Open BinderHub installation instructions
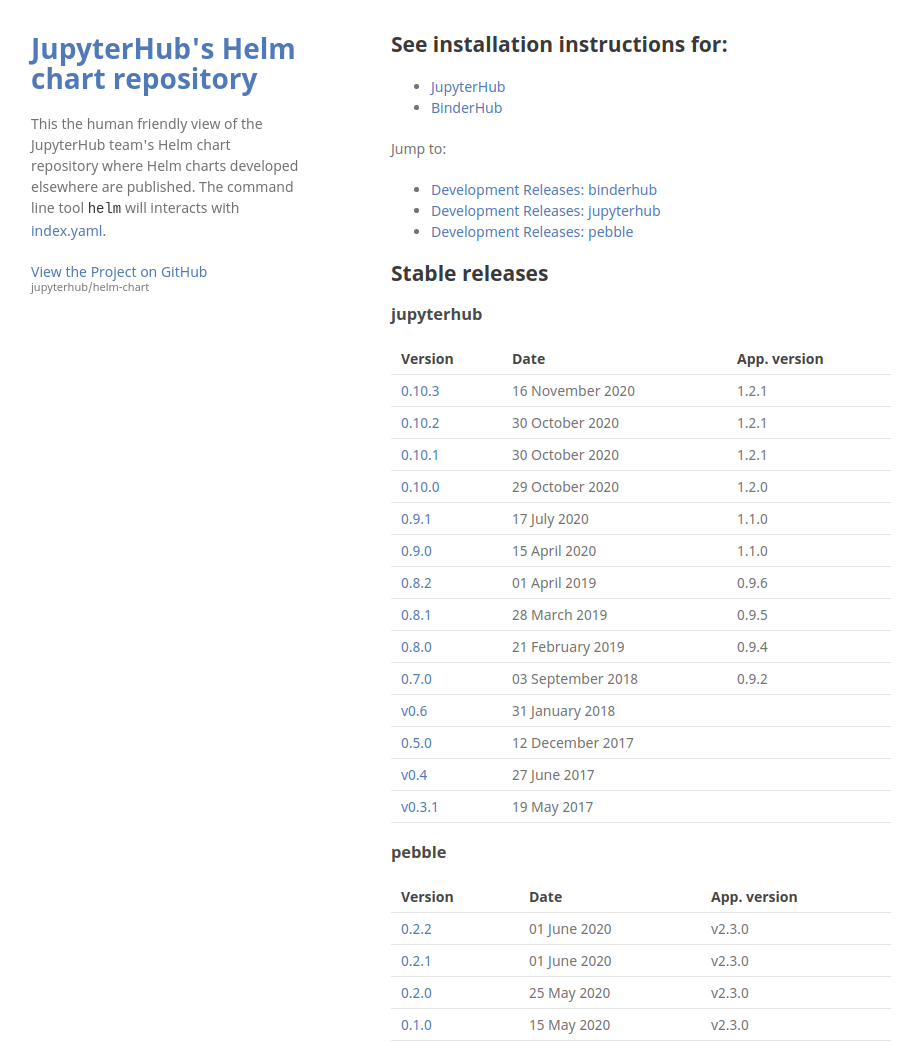 pyautogui.click(x=466, y=107)
